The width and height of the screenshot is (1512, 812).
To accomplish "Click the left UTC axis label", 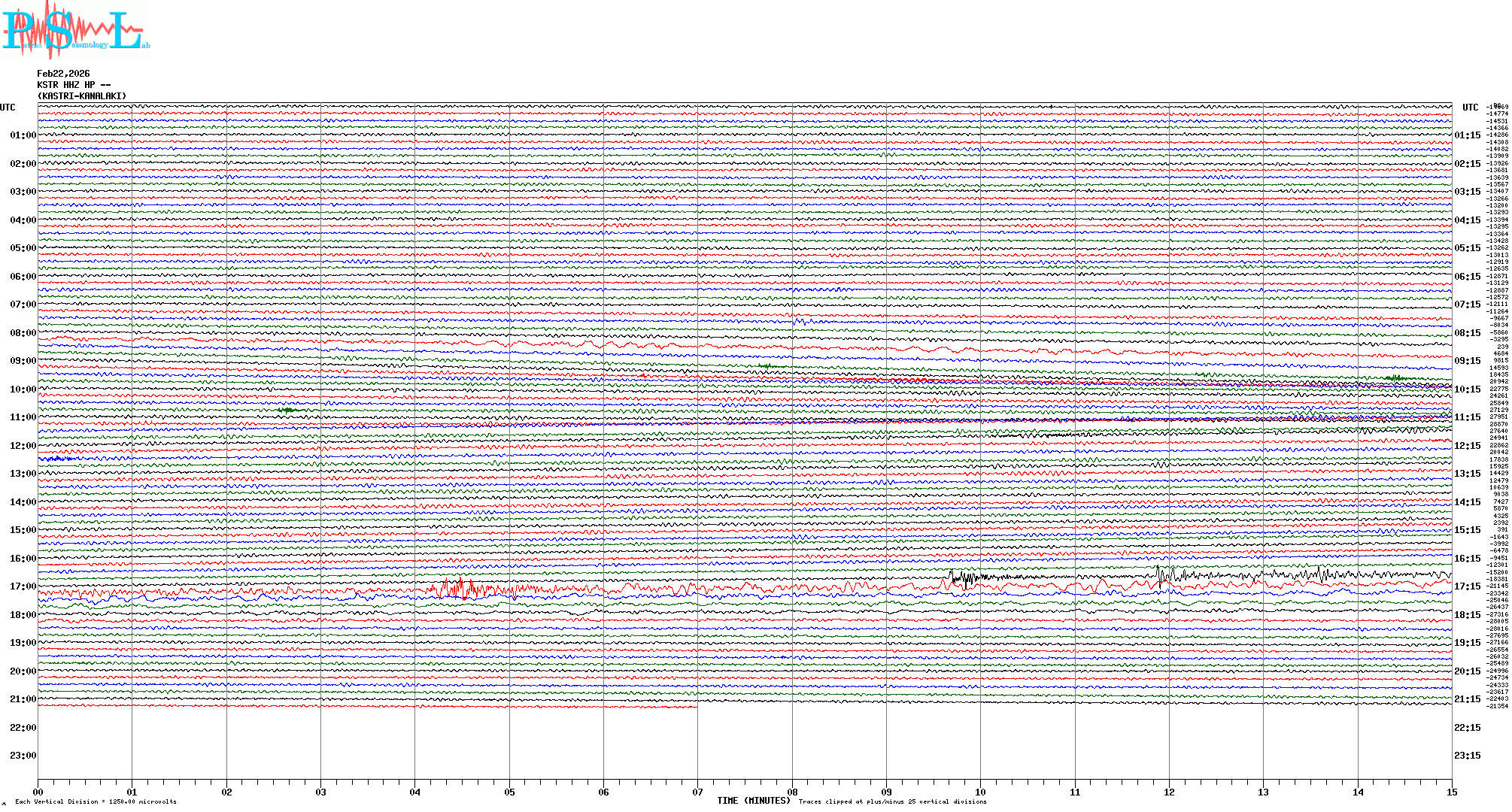I will point(8,108).
